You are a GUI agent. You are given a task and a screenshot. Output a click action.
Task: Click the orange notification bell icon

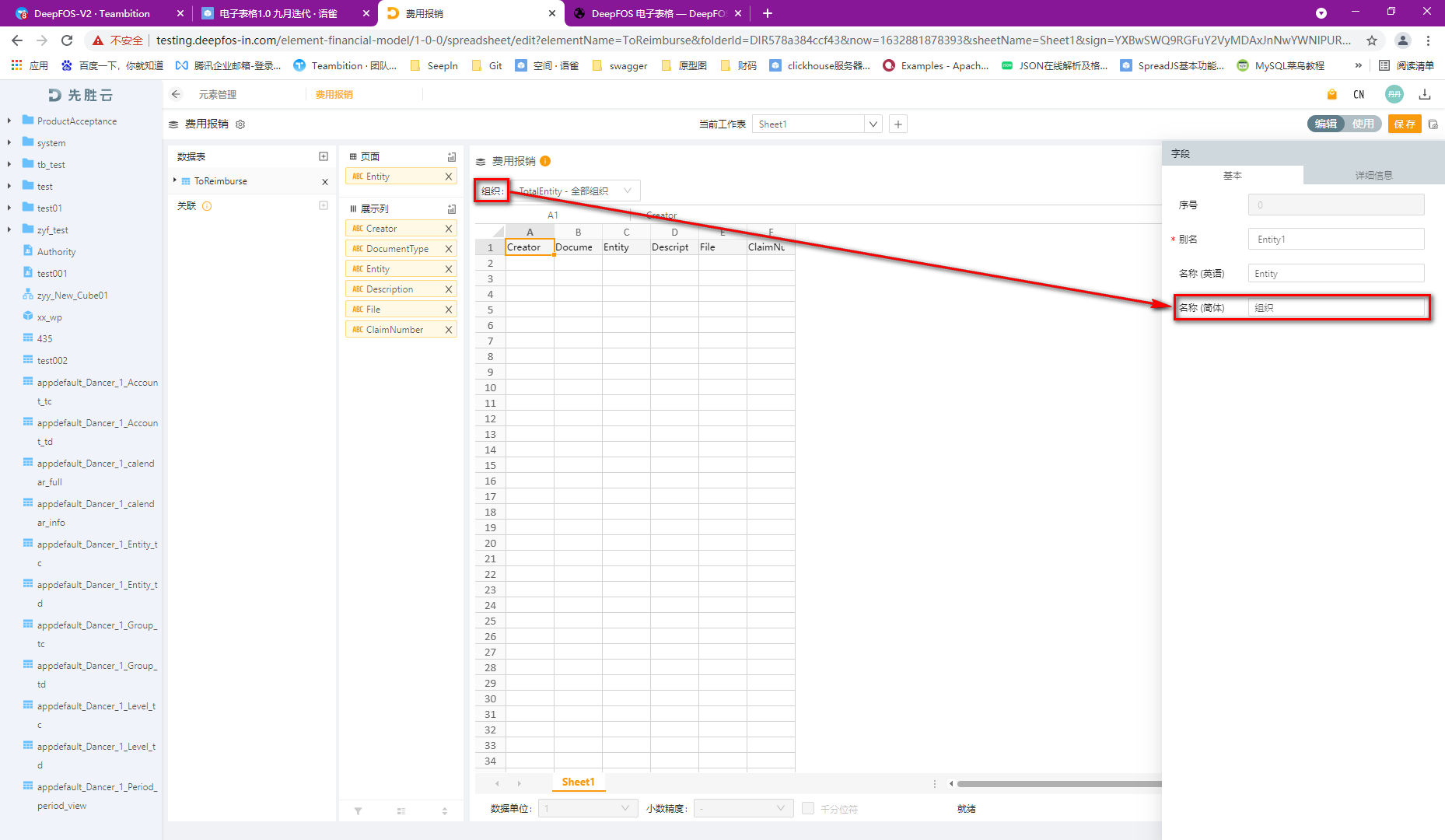pos(1331,94)
